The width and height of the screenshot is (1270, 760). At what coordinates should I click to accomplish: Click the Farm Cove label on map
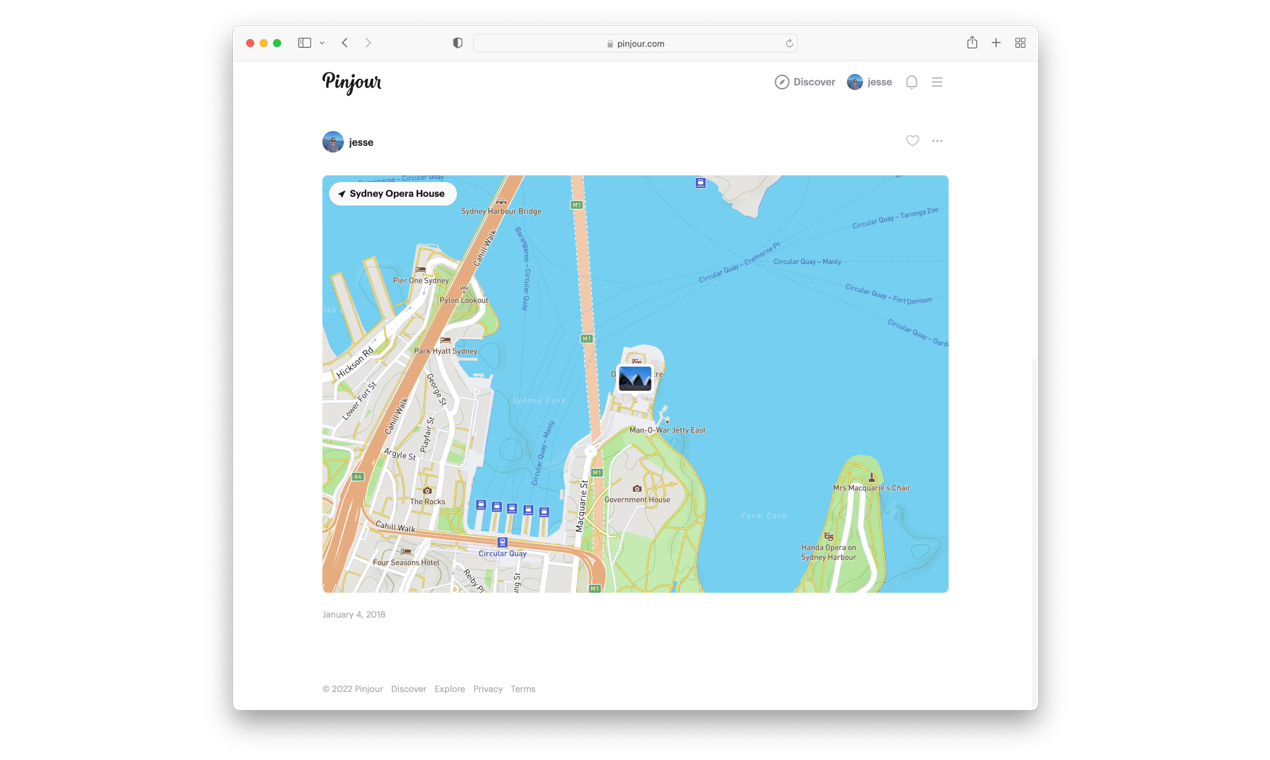764,516
